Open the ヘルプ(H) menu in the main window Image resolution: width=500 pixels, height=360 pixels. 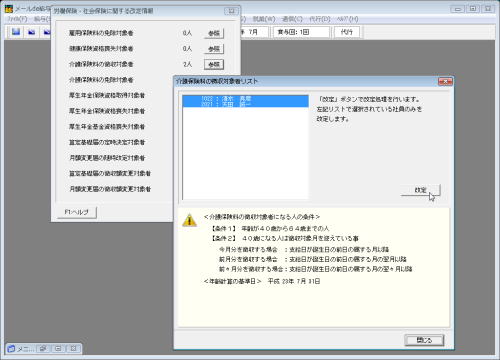347,19
